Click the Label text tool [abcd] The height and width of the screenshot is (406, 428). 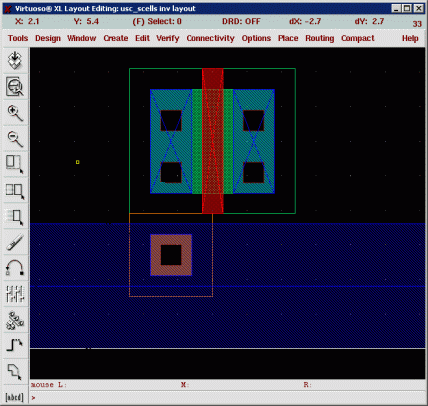(15, 397)
